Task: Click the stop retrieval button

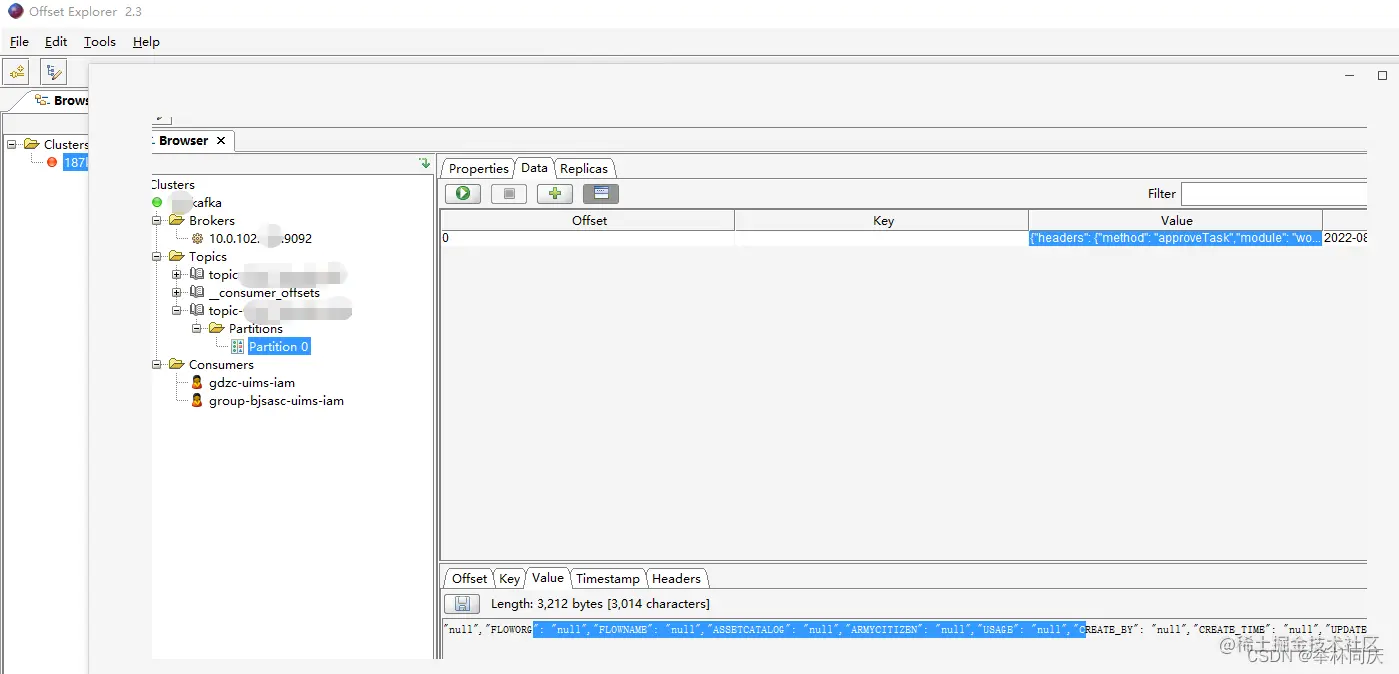Action: click(509, 194)
